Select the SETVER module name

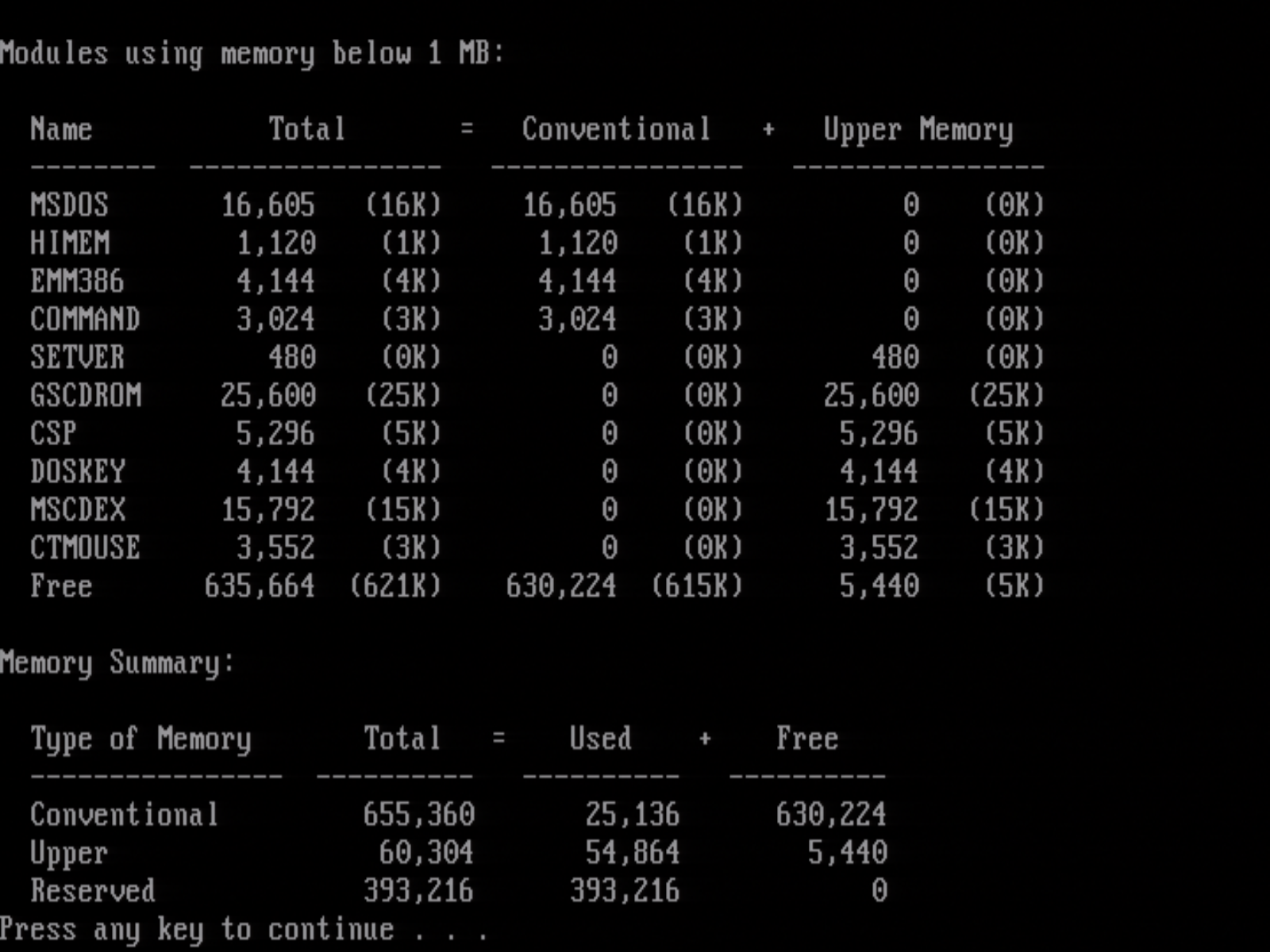[78, 357]
